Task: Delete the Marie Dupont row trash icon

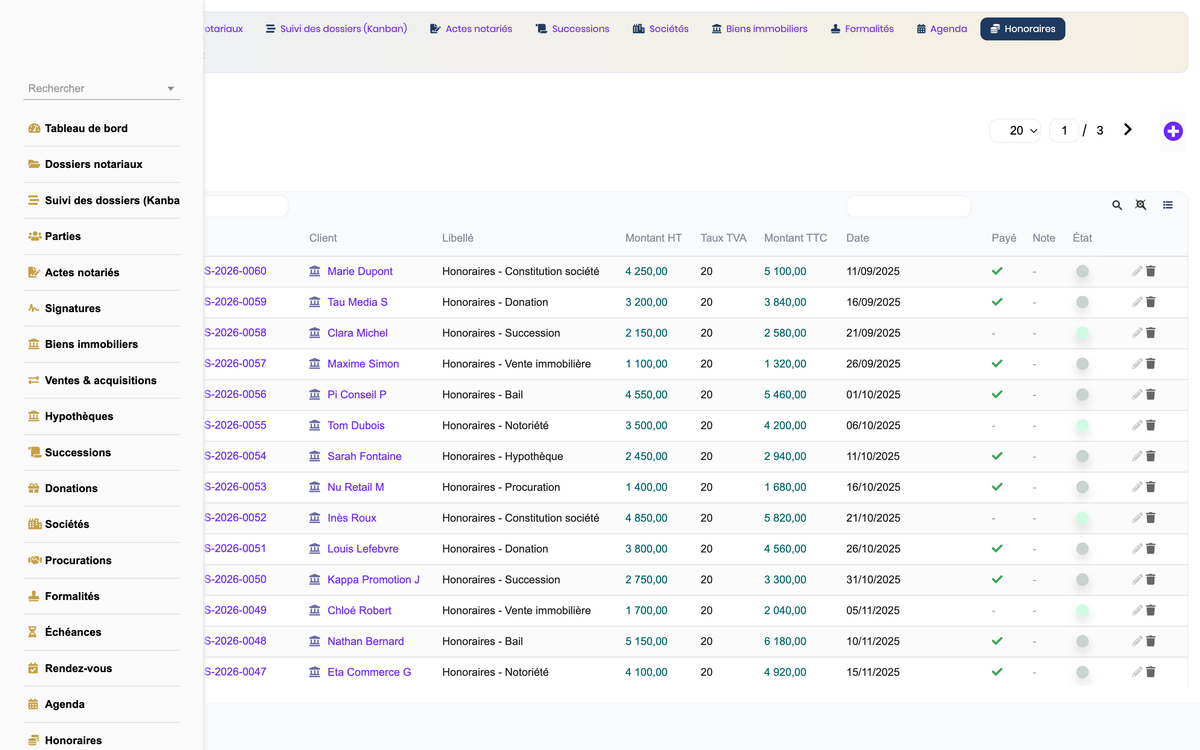Action: point(1150,271)
